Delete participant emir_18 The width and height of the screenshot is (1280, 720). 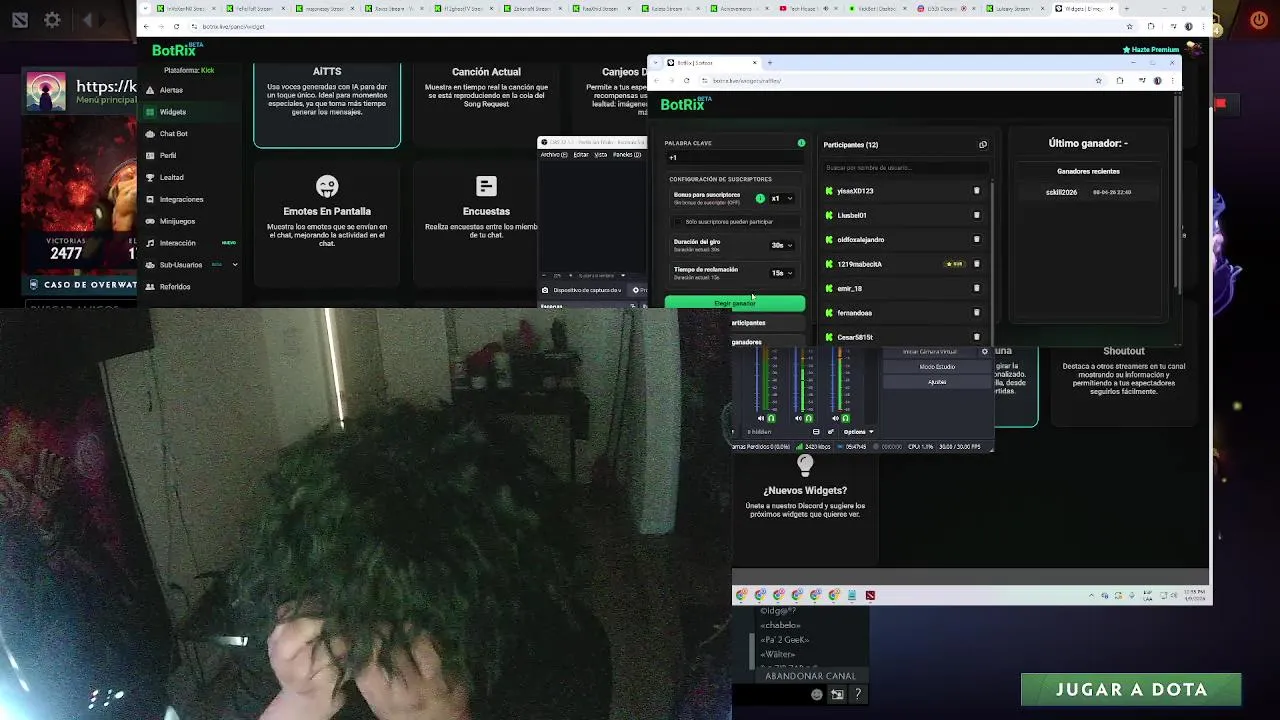(977, 288)
